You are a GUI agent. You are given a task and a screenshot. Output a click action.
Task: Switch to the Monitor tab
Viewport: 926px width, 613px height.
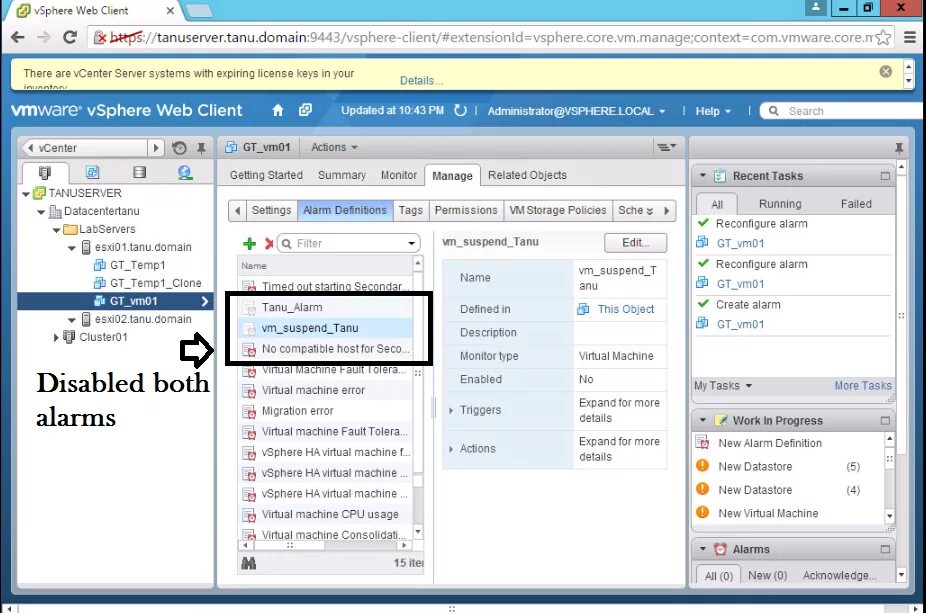[x=399, y=175]
